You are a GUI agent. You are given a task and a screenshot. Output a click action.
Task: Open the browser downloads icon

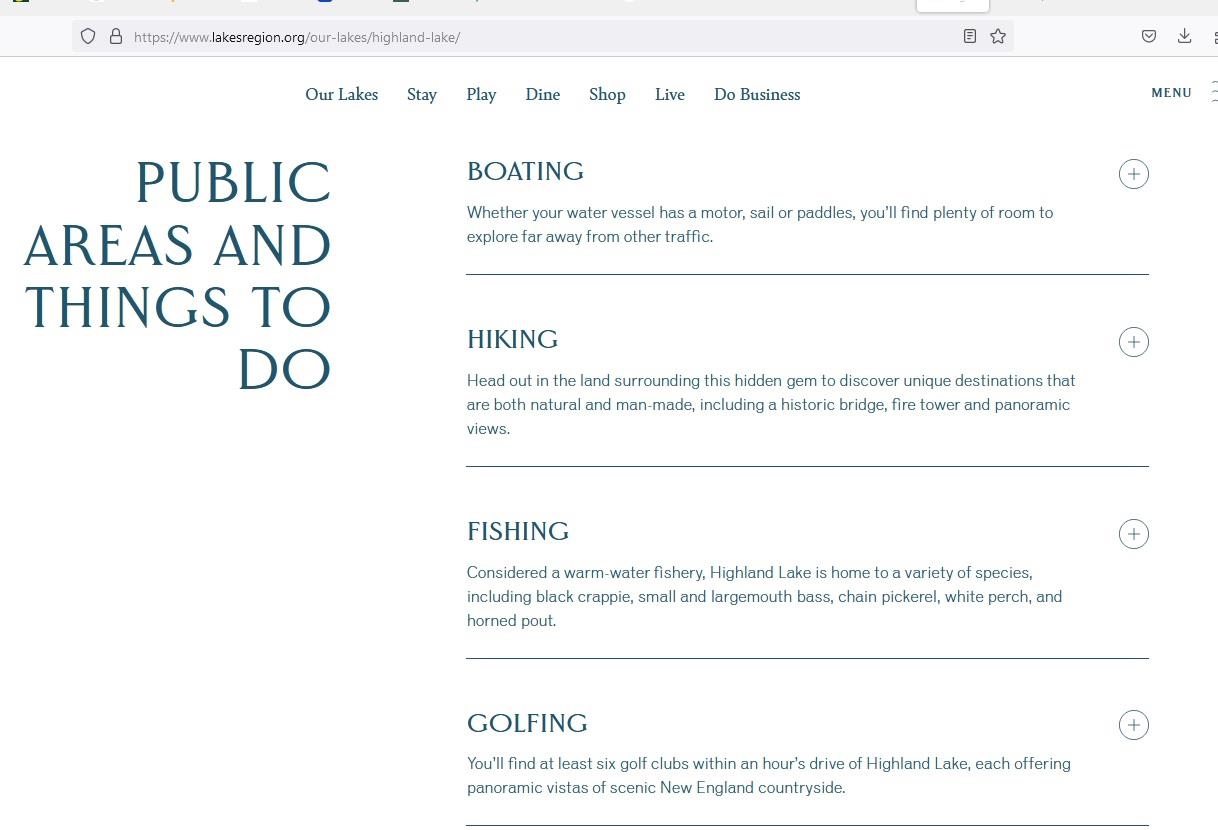(x=1184, y=37)
